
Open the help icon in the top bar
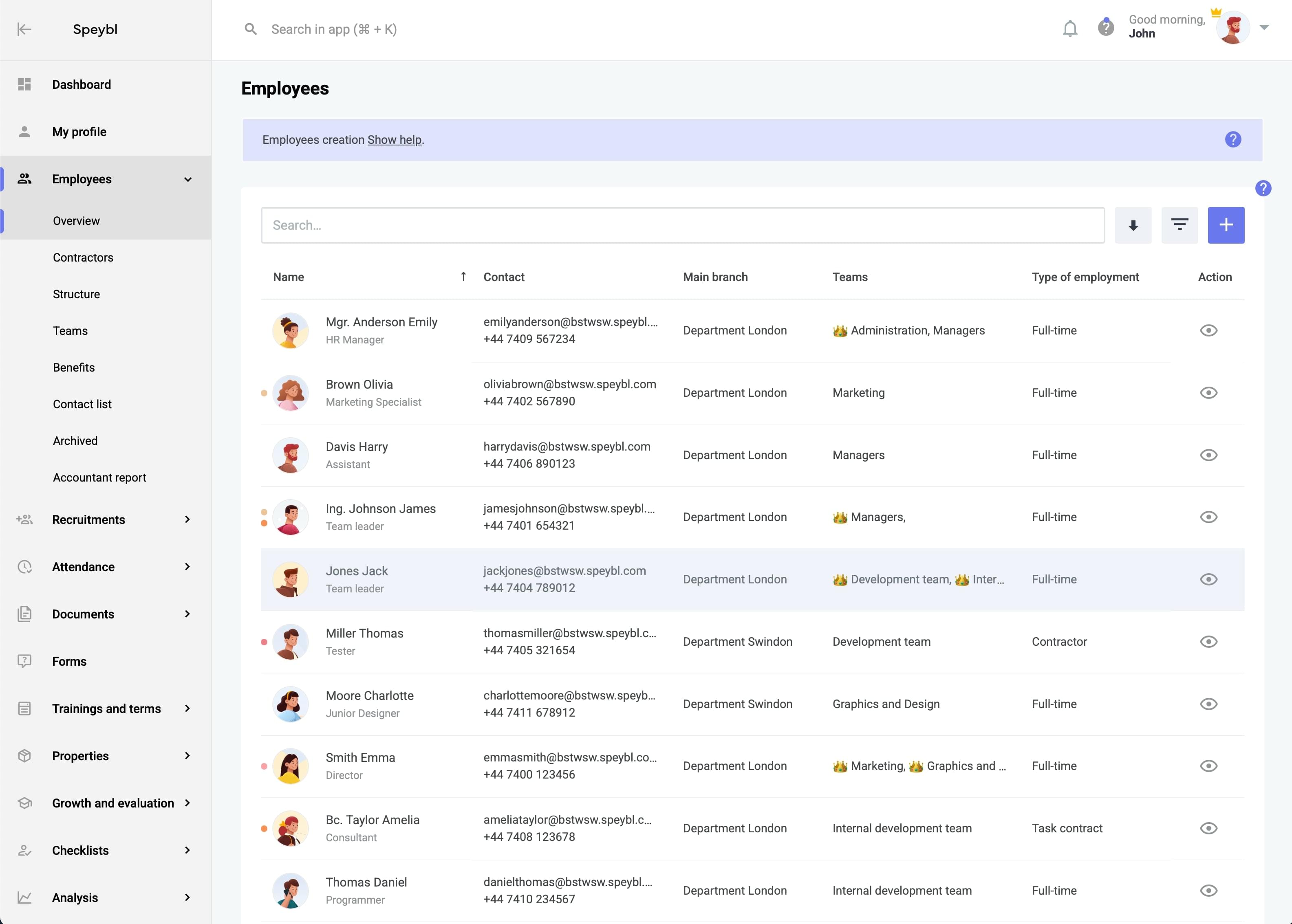pos(1105,27)
